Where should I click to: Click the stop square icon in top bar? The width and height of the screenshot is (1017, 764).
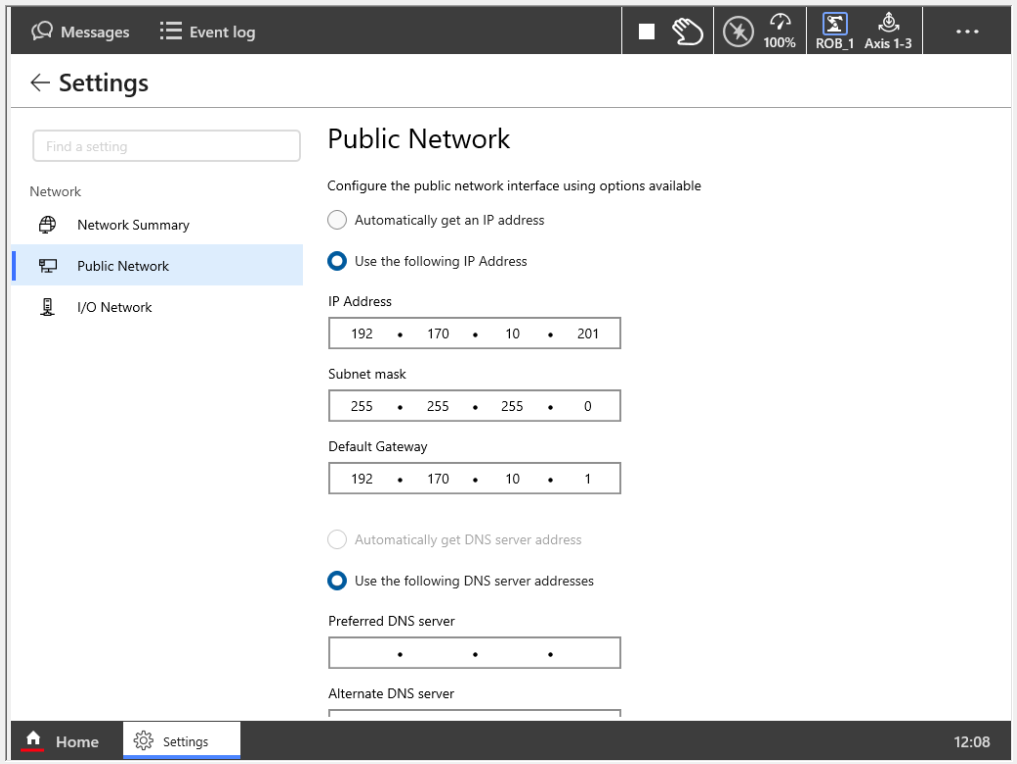click(x=647, y=32)
